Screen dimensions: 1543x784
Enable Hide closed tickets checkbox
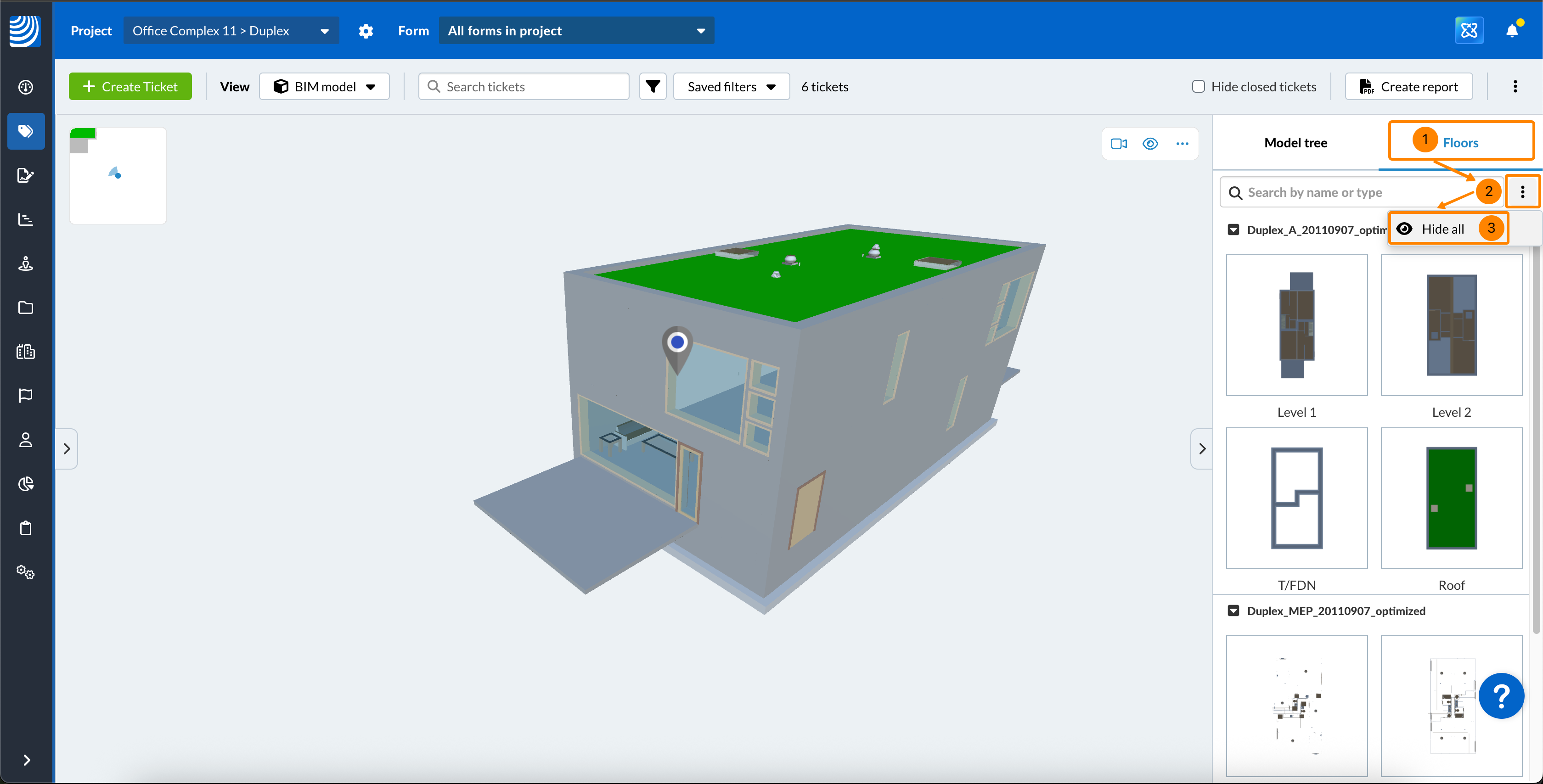pyautogui.click(x=1198, y=87)
